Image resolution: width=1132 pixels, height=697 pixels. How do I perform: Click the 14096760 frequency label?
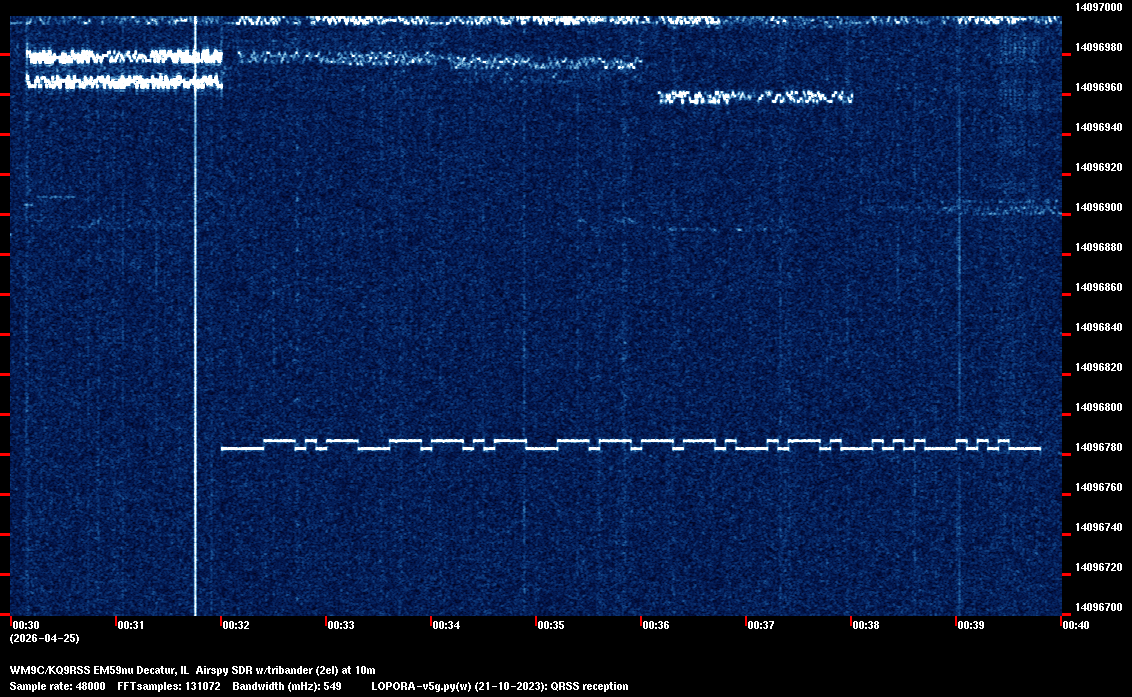(1098, 488)
